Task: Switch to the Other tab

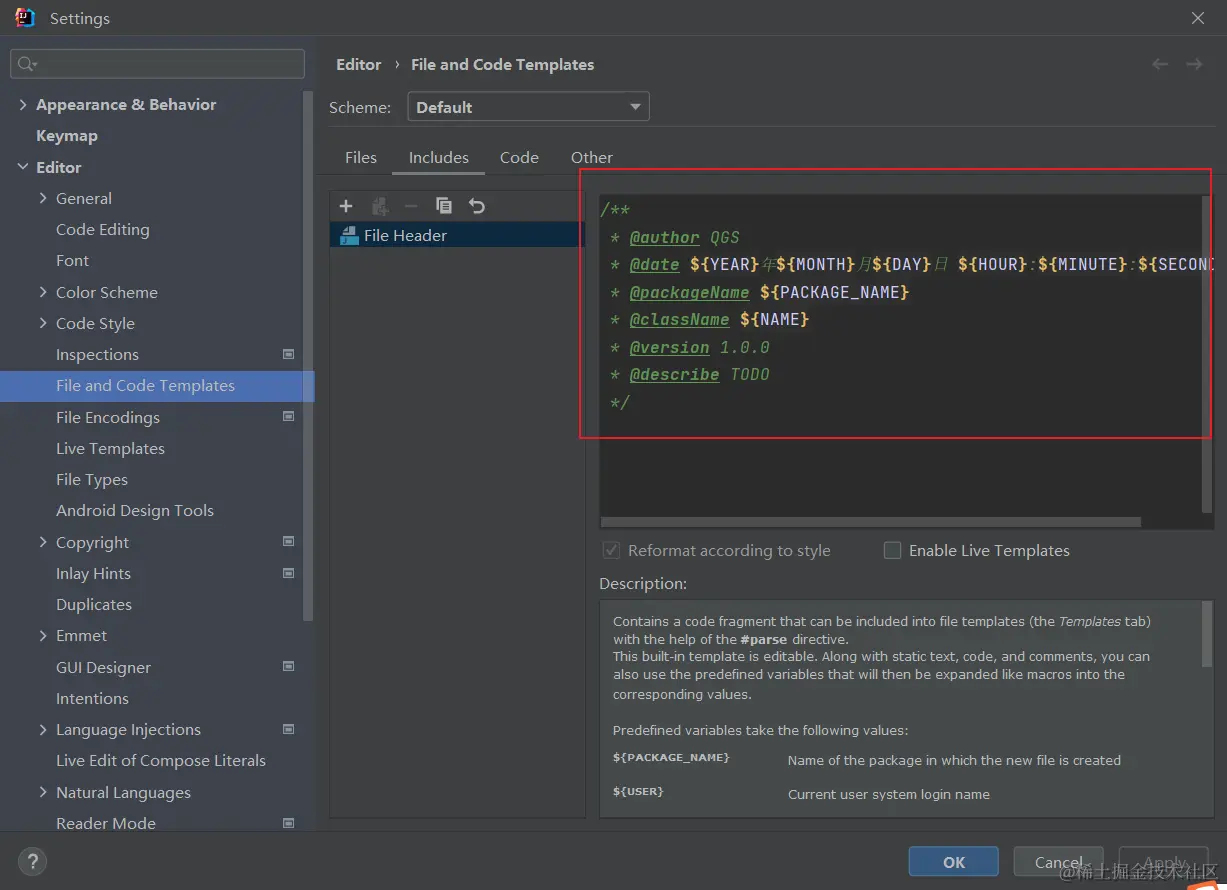Action: (x=592, y=157)
